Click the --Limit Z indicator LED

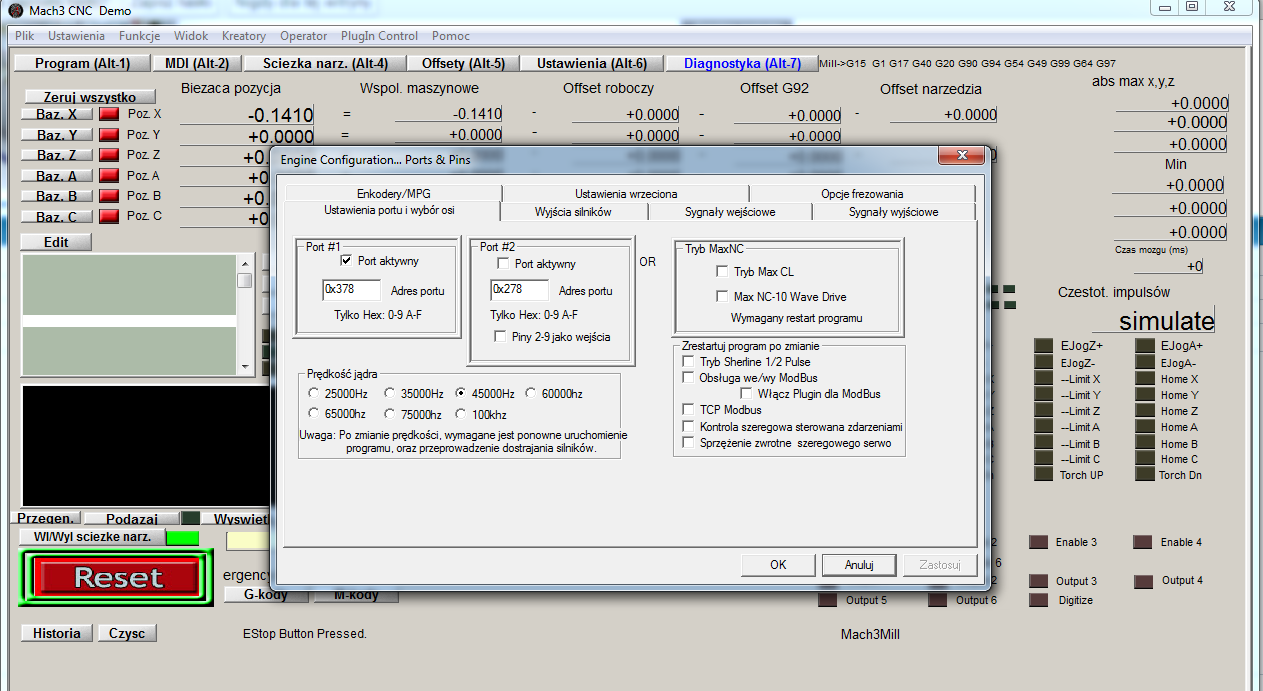click(1043, 411)
